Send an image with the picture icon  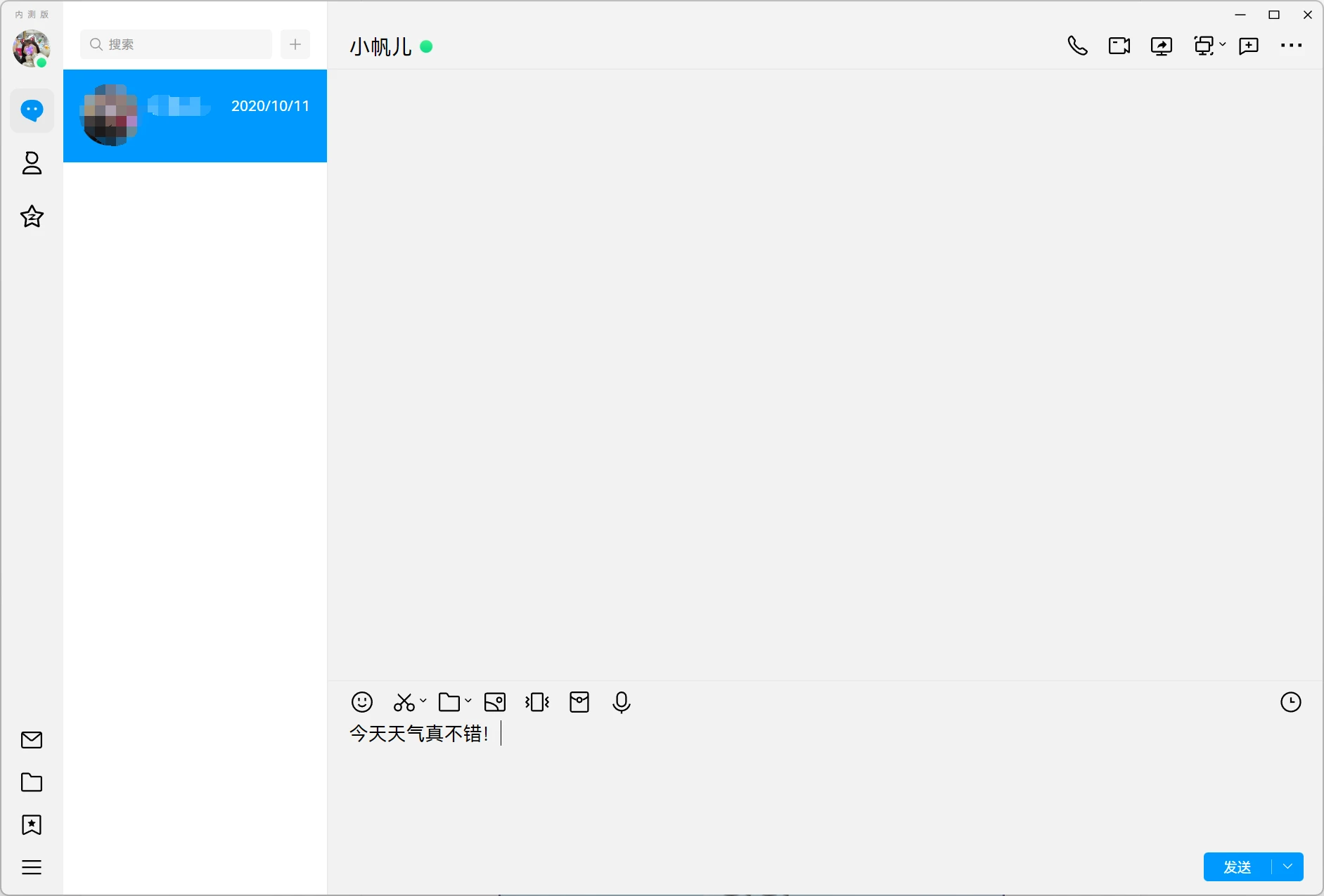coord(495,702)
